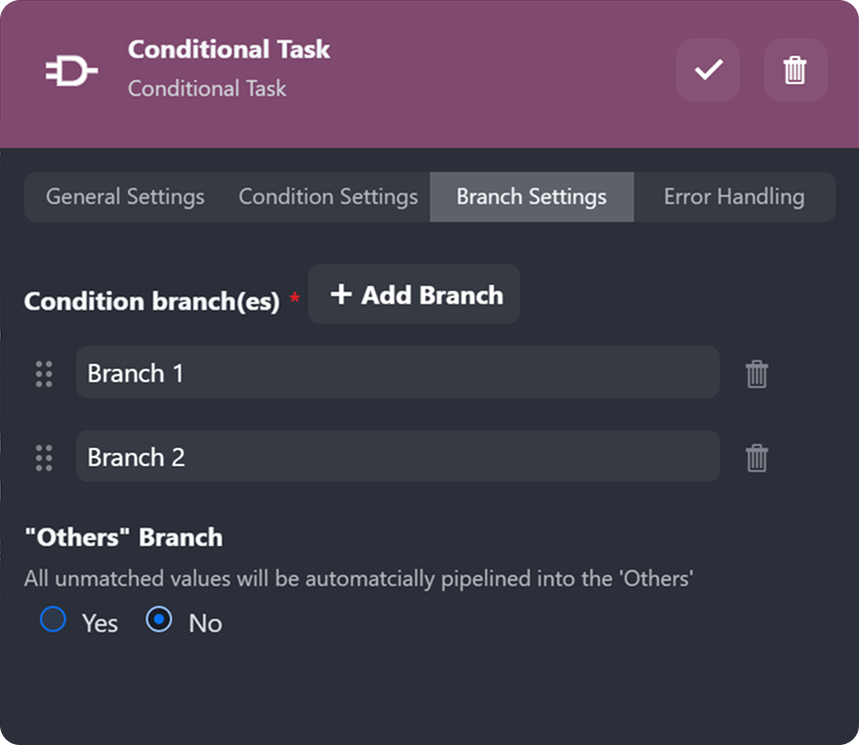The width and height of the screenshot is (859, 745).
Task: Go to the Error Handling tab
Action: [x=734, y=197]
